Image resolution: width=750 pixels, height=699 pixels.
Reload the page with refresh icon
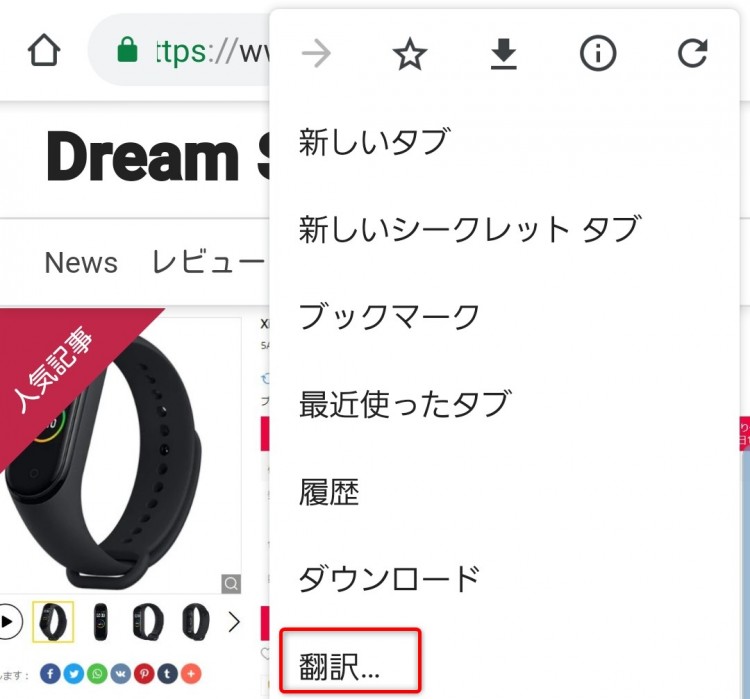(692, 53)
